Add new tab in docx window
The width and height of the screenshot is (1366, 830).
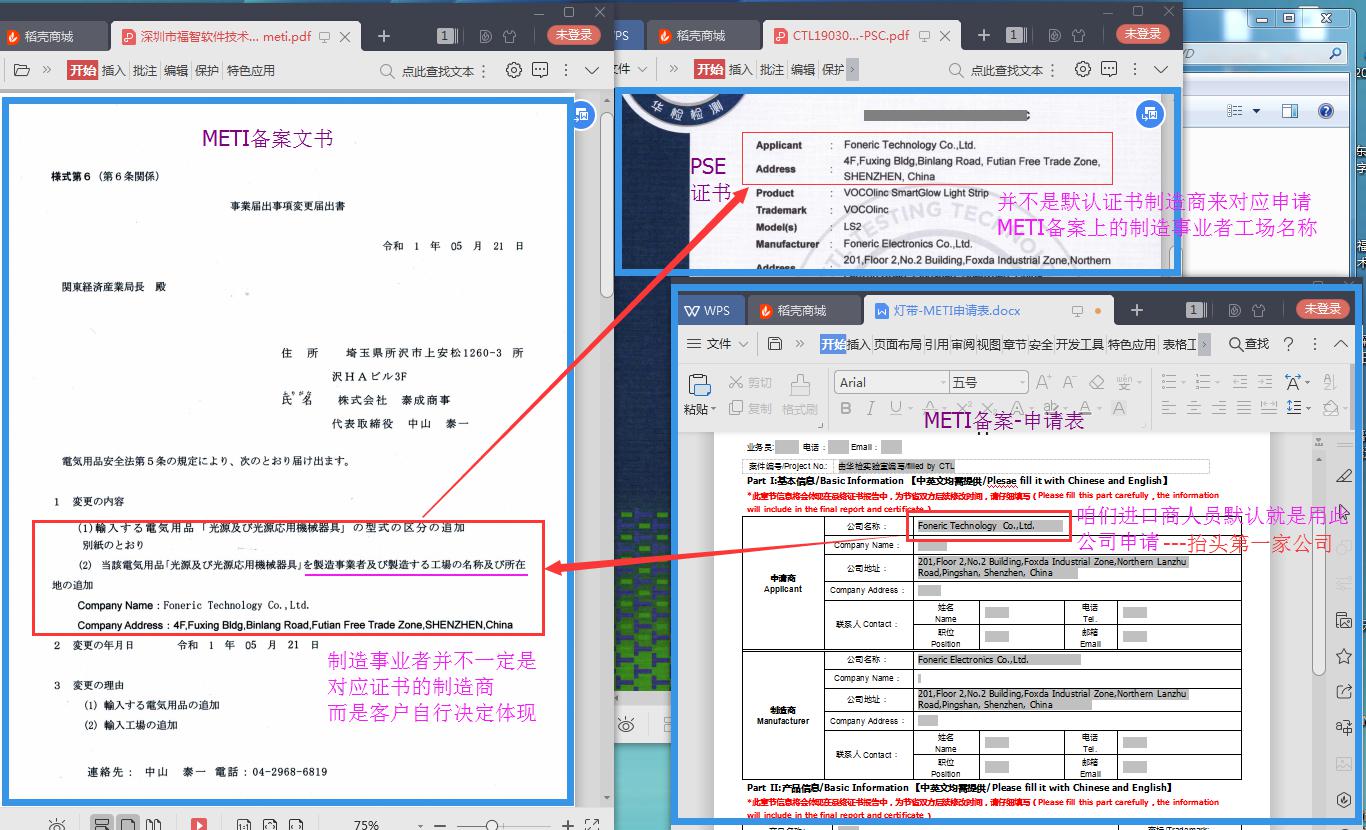click(1136, 310)
